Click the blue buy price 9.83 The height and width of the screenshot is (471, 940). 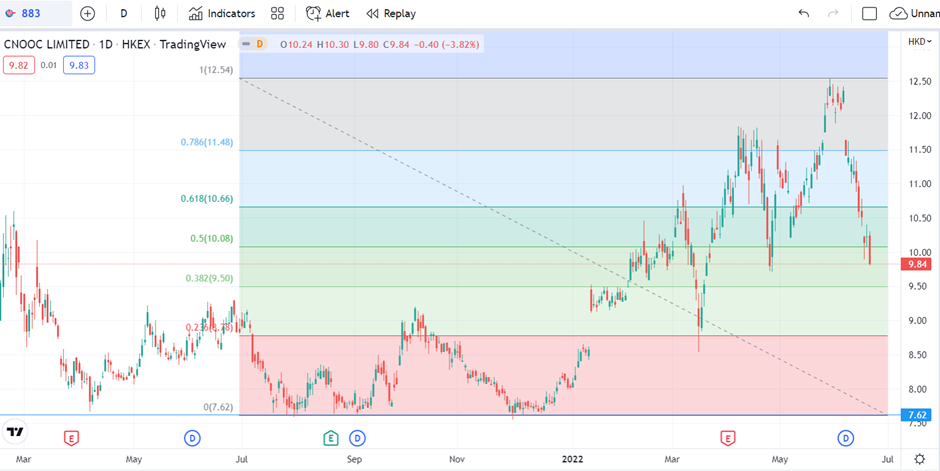[80, 65]
